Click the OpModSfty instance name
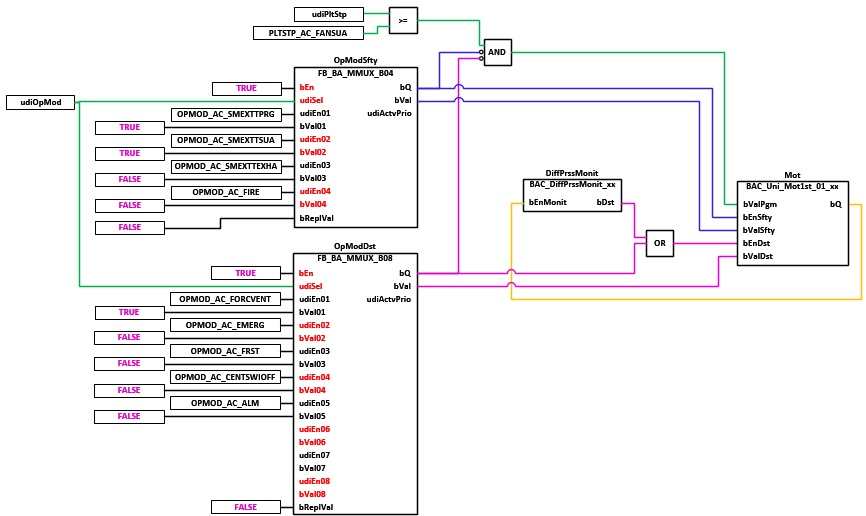 click(x=356, y=60)
